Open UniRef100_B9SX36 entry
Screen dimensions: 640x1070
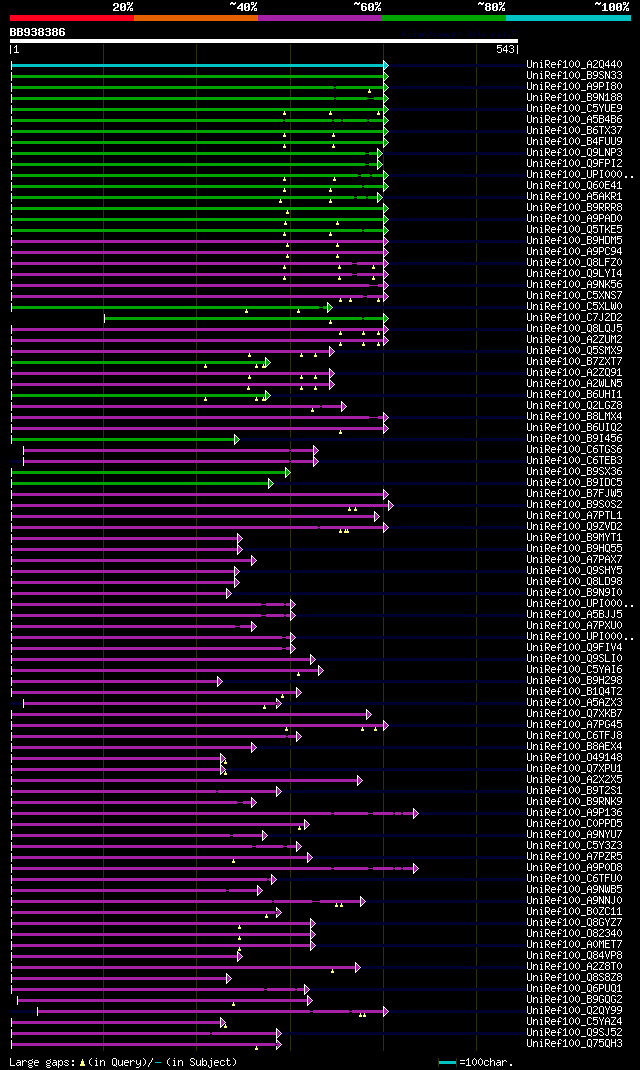[x=574, y=472]
